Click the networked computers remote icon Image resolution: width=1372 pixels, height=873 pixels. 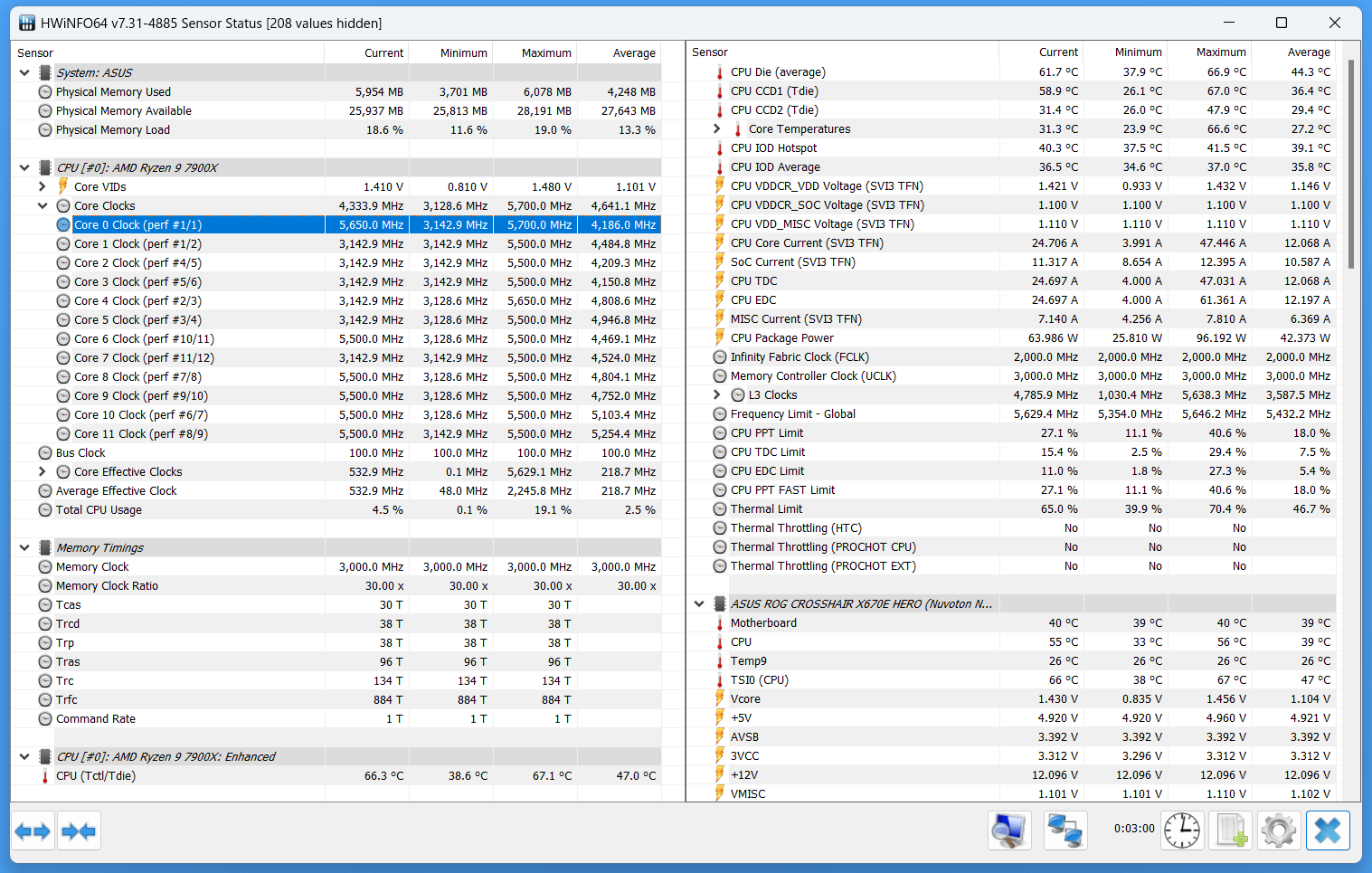click(x=1064, y=830)
